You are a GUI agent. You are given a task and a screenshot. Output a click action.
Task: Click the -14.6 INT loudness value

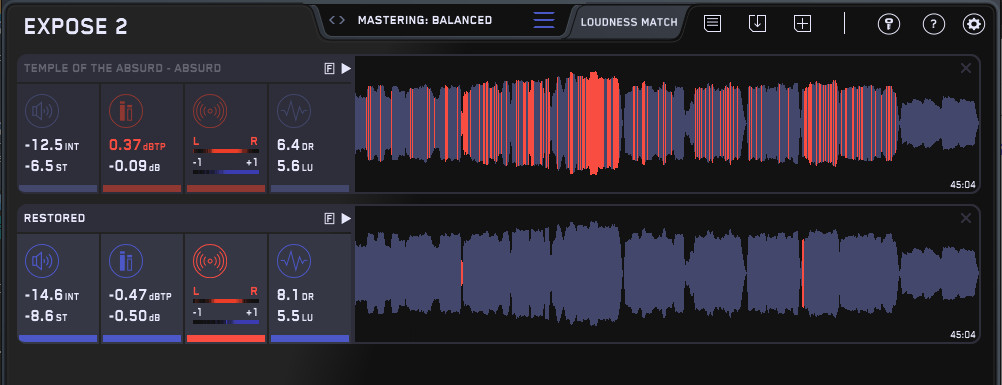click(x=52, y=296)
